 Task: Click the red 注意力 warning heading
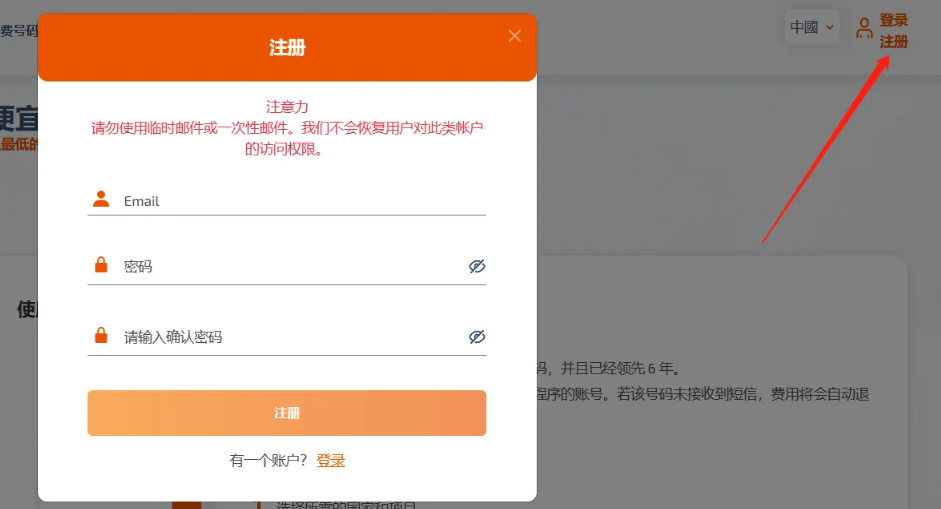287,107
